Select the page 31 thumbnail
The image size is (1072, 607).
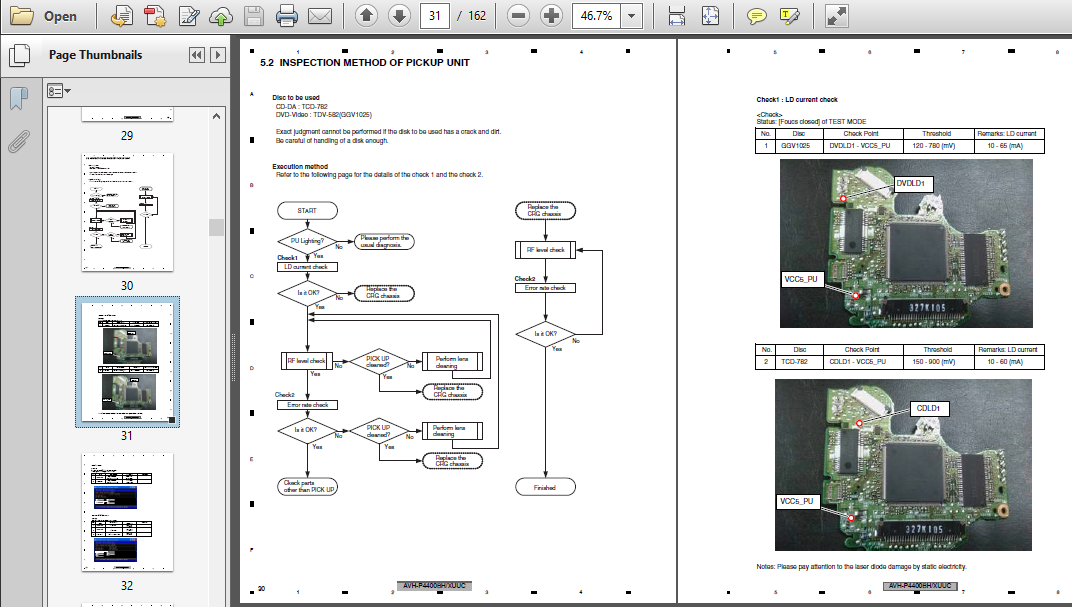tap(127, 362)
